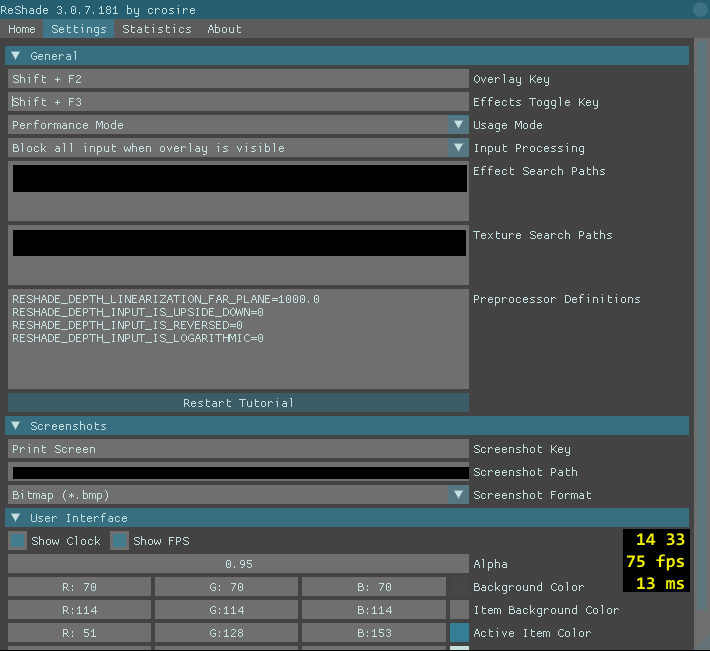Open the Statistics tab
Image resolution: width=710 pixels, height=651 pixels.
click(157, 29)
